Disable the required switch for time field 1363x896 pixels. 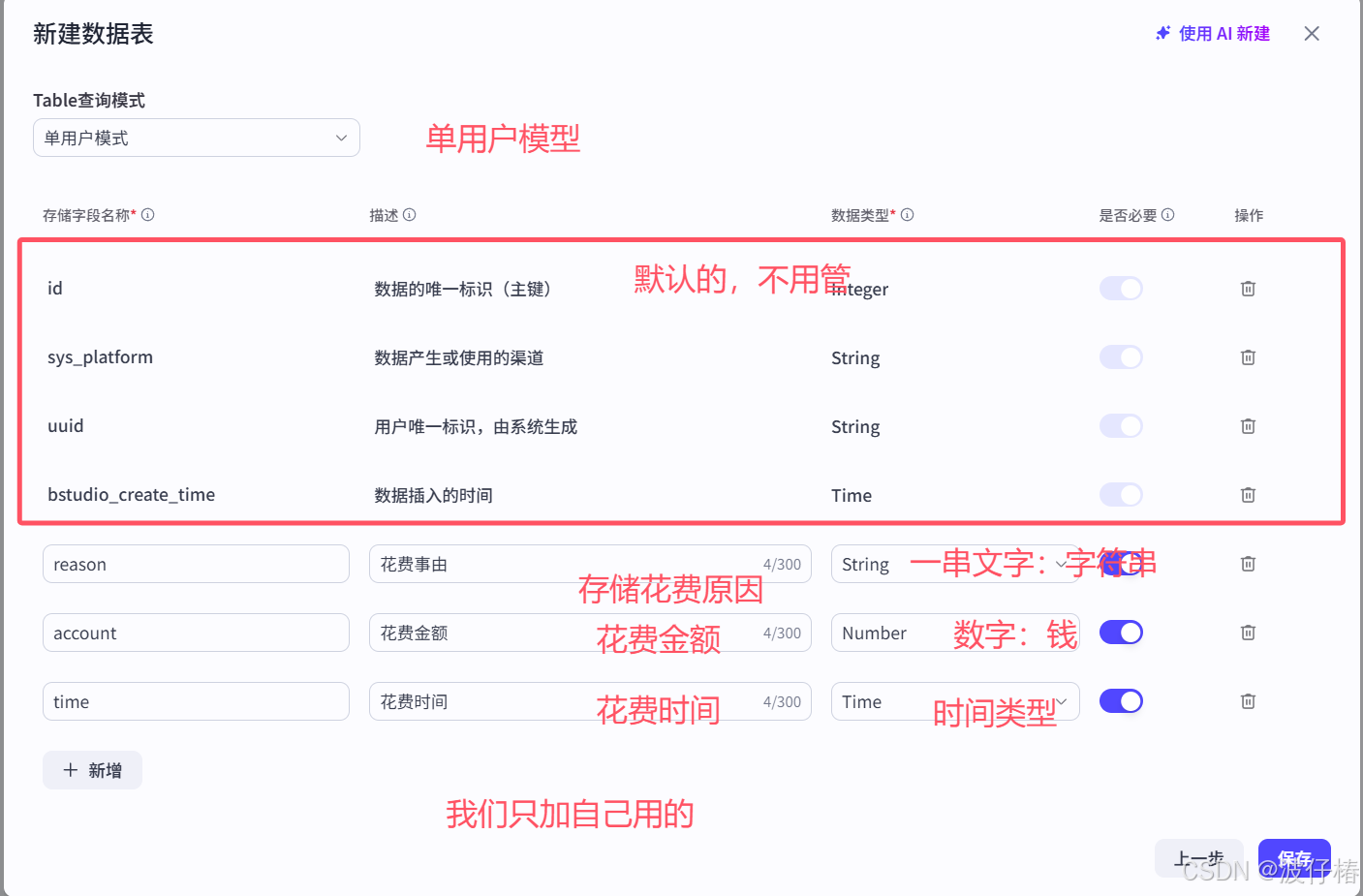(1121, 700)
